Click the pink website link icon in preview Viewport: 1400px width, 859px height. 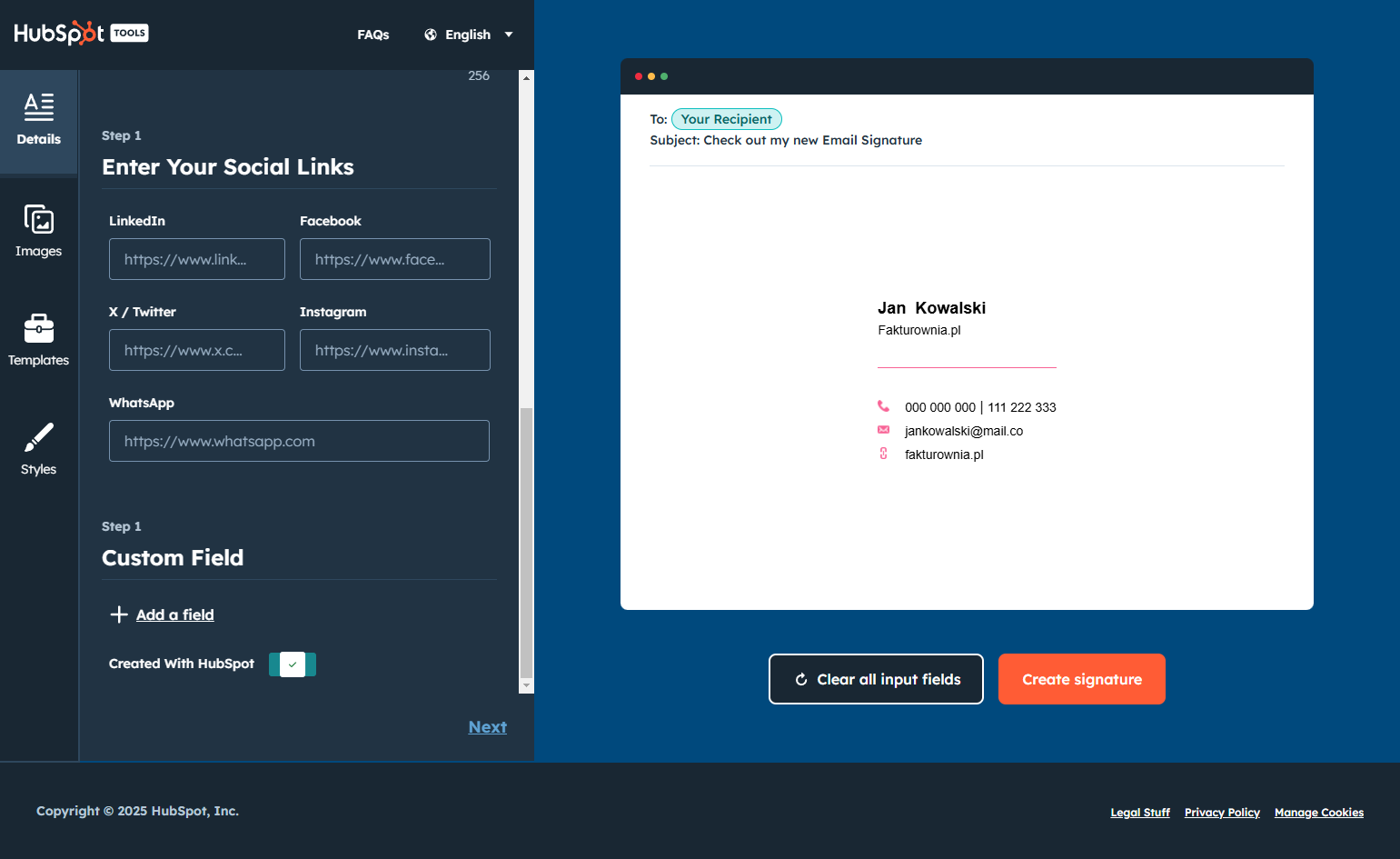click(x=883, y=454)
